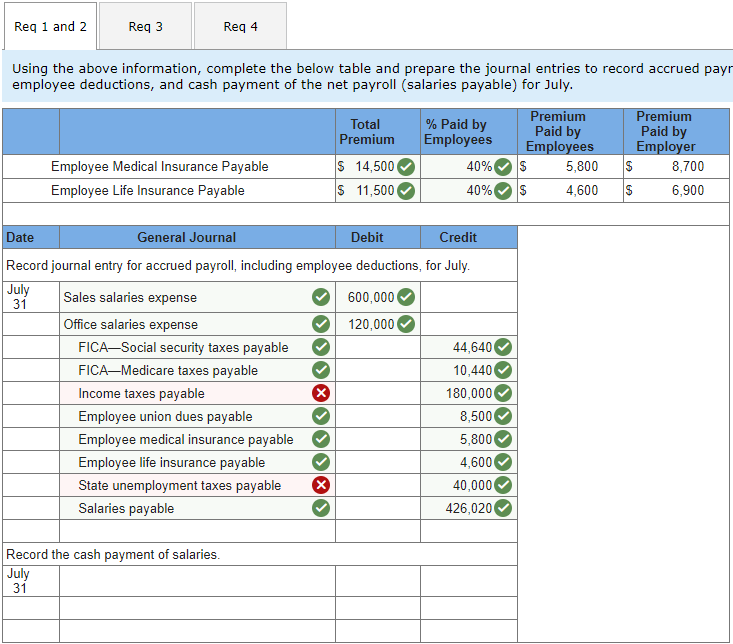Click Employee Medical Insurance Payable row label
The width and height of the screenshot is (733, 644).
click(x=159, y=166)
